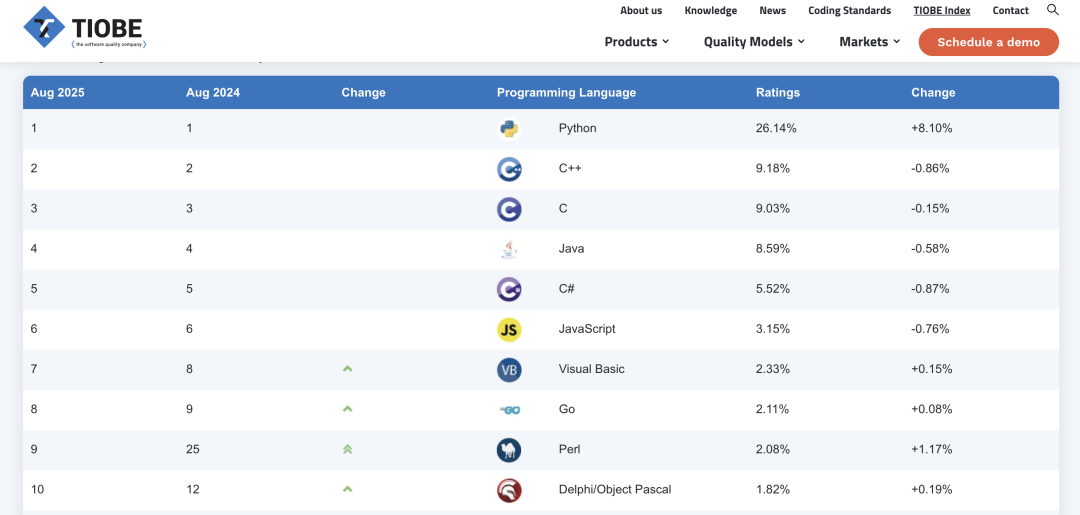The image size is (1080, 515).
Task: Click the C++ logo icon
Action: pyautogui.click(x=509, y=169)
